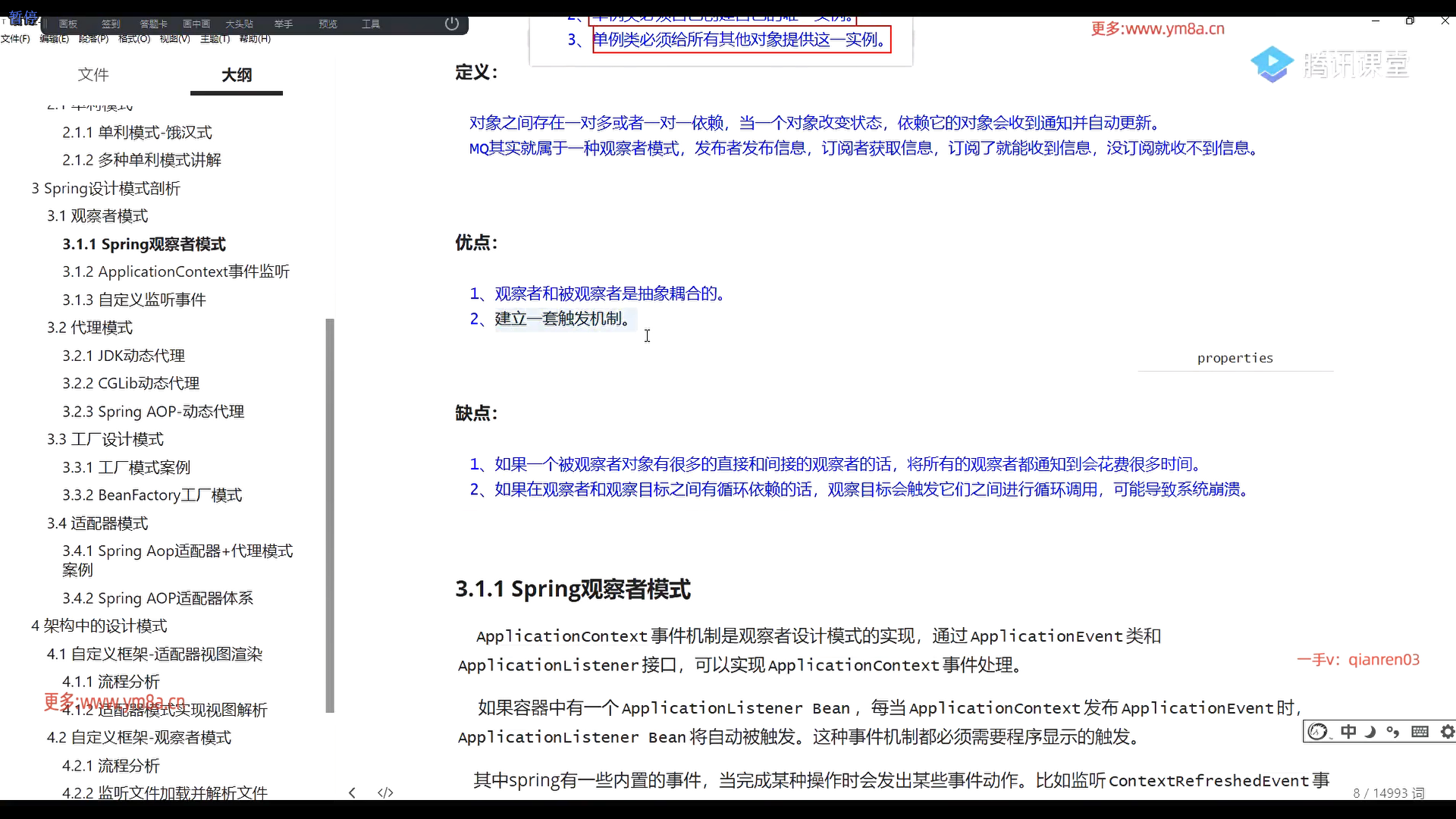Toggle the moon half-width IME icon

[x=1370, y=732]
